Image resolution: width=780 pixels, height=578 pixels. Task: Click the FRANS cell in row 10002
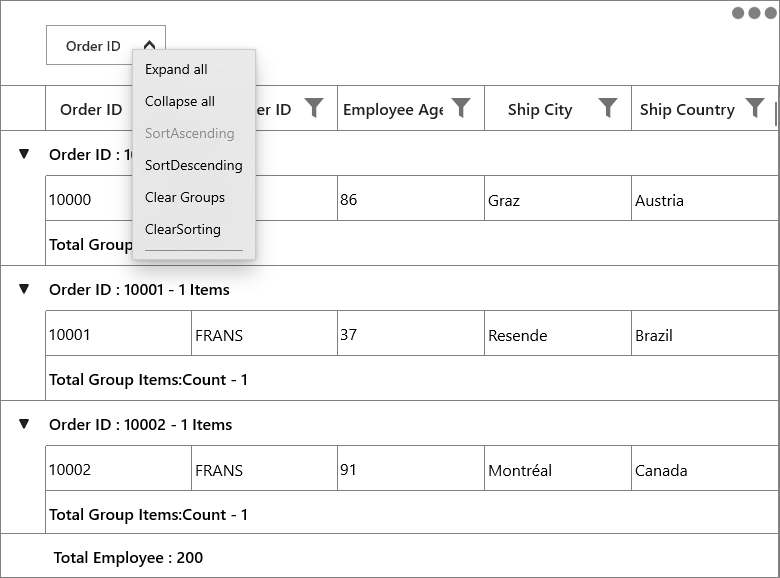[265, 468]
